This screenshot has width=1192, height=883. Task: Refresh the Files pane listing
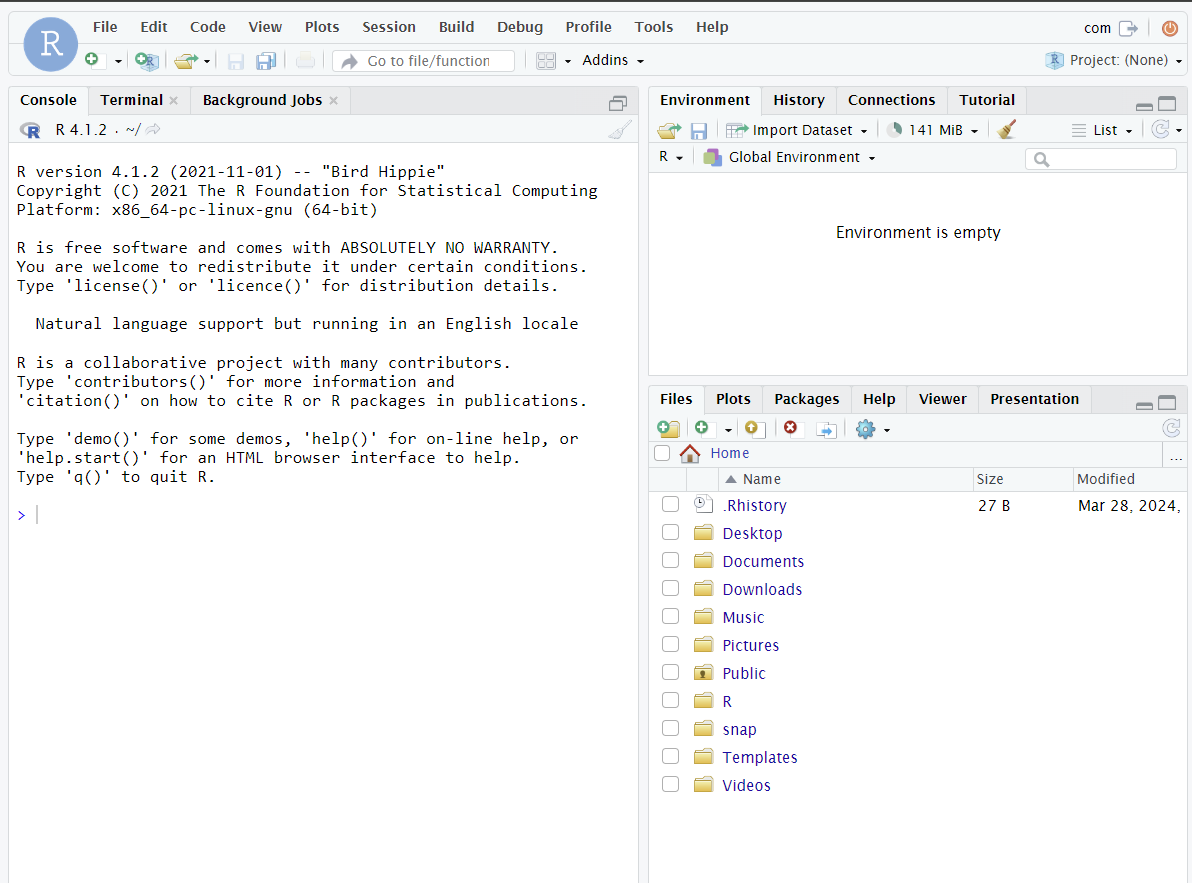coord(1171,429)
